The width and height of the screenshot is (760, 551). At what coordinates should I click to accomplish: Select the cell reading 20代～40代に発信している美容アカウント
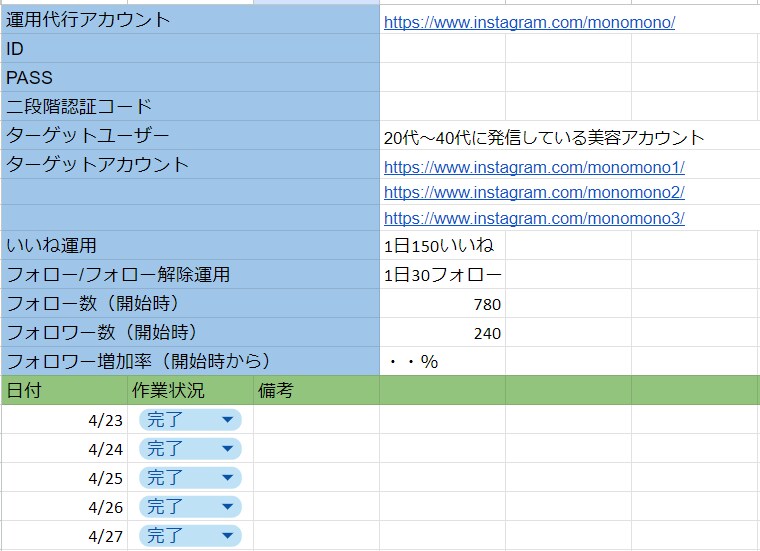(544, 138)
